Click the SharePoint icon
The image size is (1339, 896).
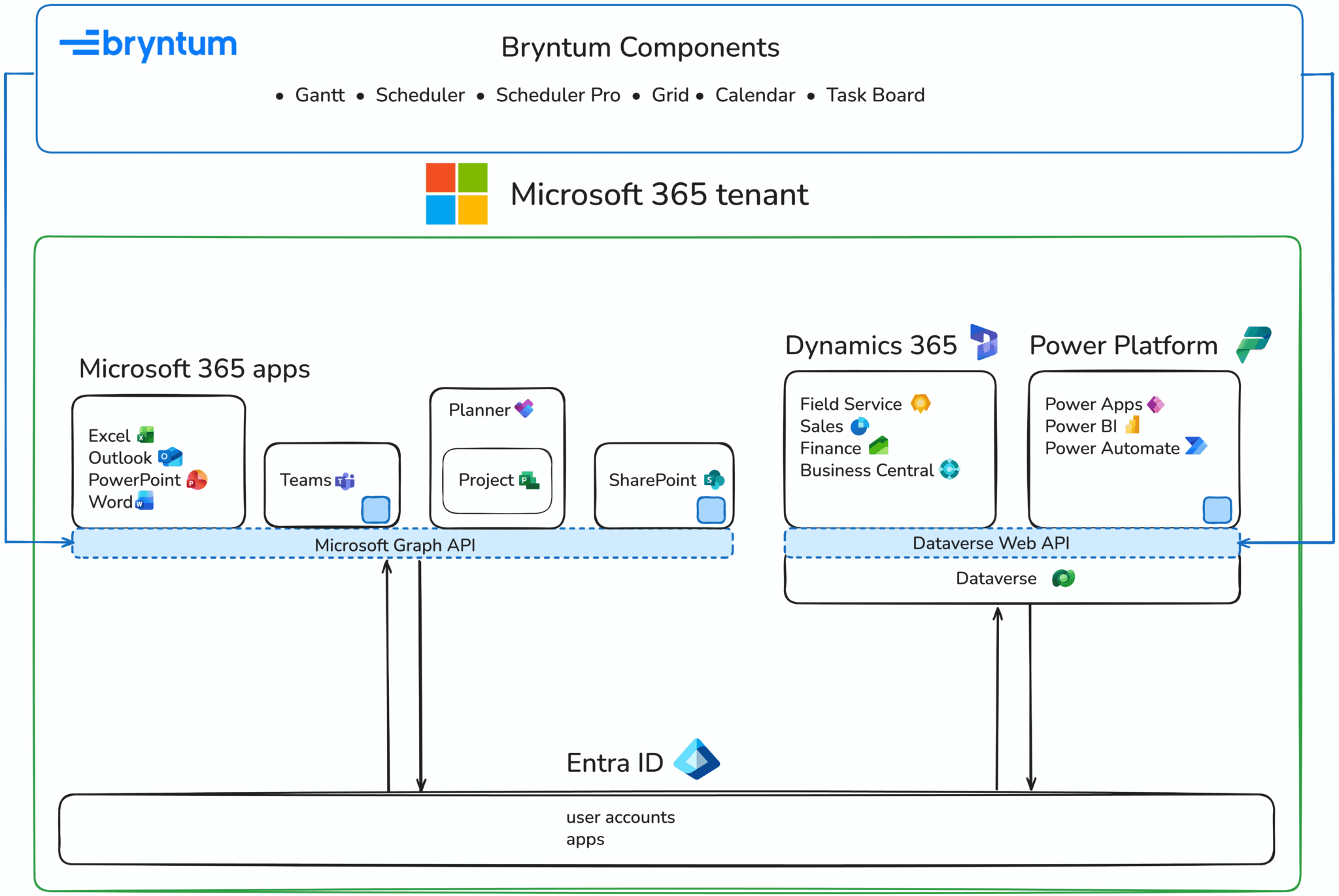pos(714,480)
